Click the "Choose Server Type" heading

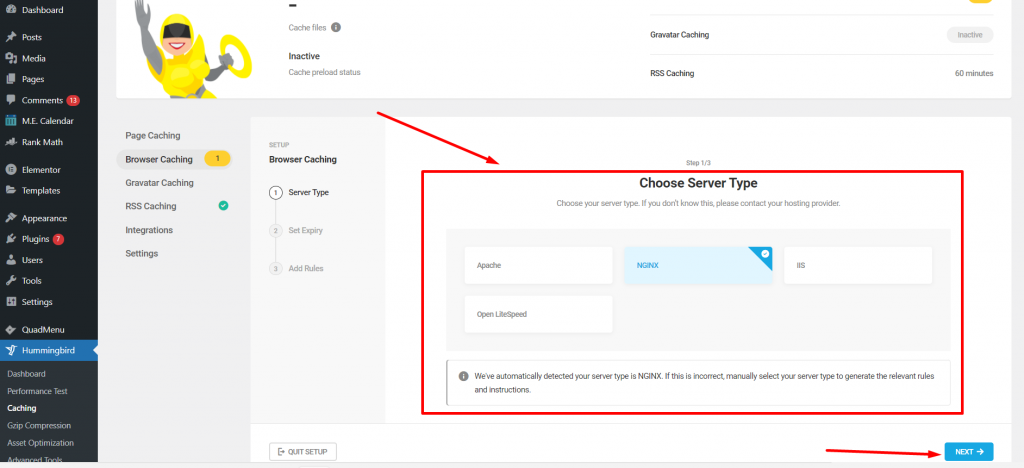pos(698,183)
